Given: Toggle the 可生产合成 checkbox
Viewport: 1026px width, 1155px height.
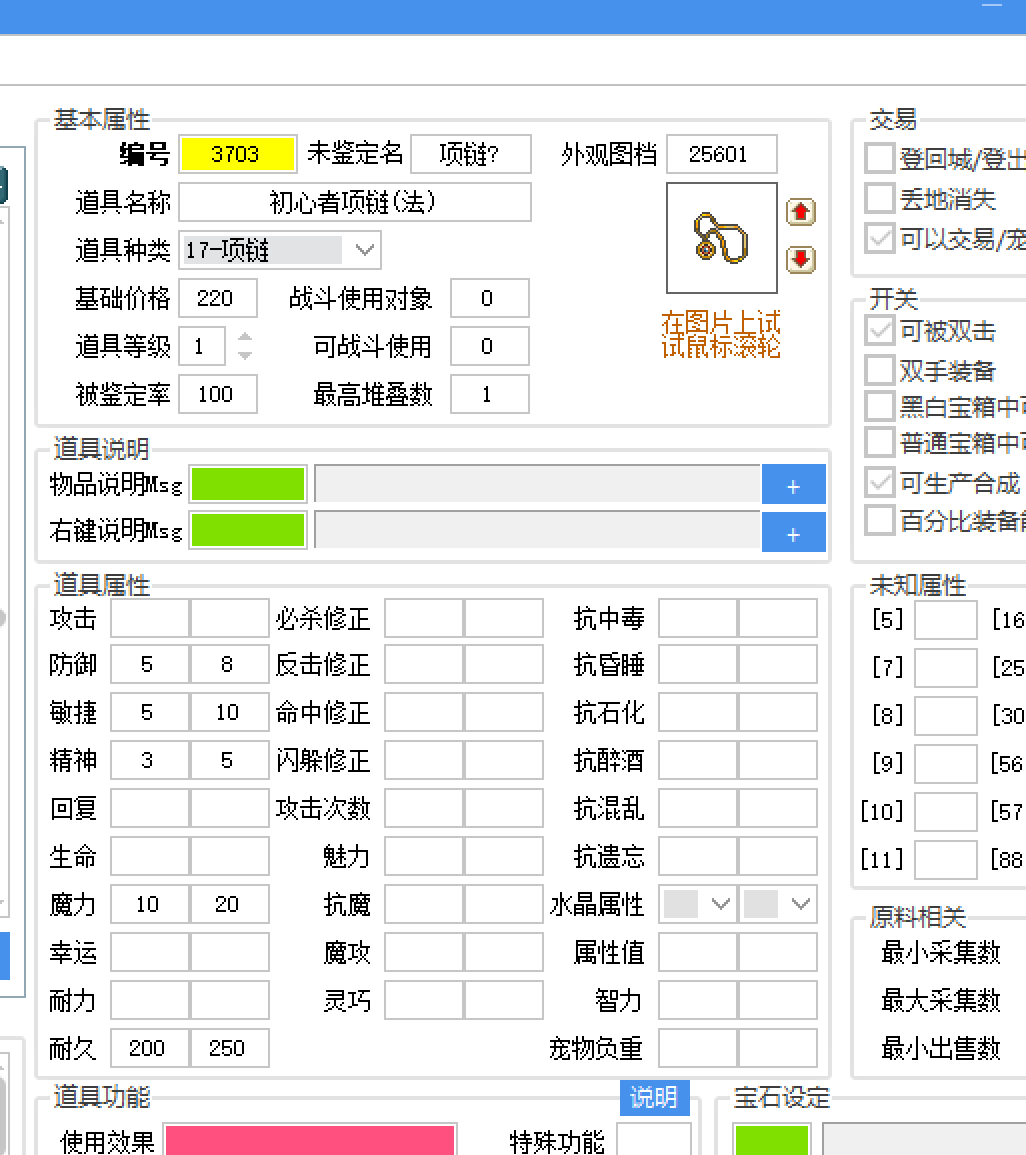Looking at the screenshot, I should click(879, 482).
